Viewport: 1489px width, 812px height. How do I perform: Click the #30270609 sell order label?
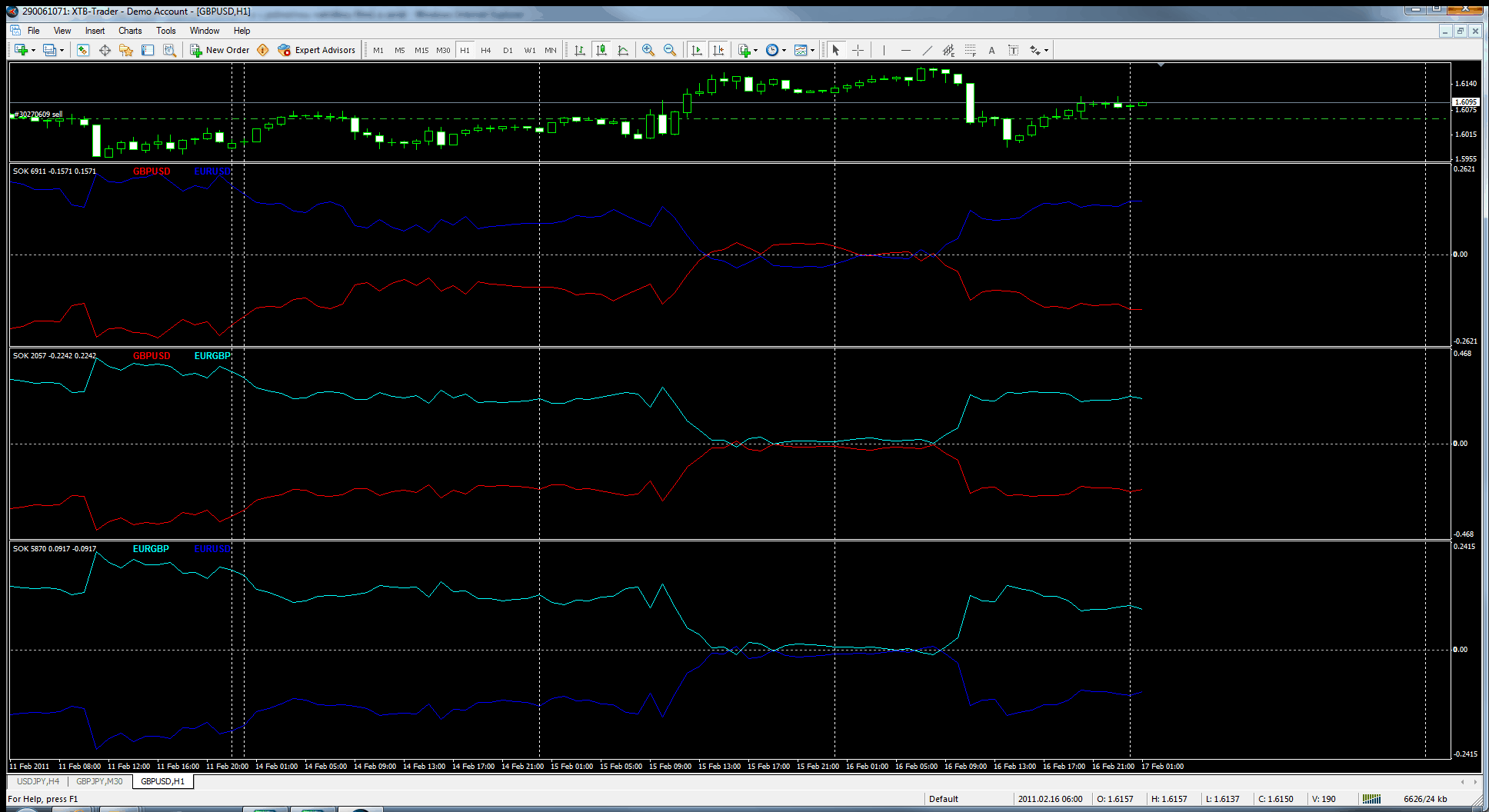point(38,114)
